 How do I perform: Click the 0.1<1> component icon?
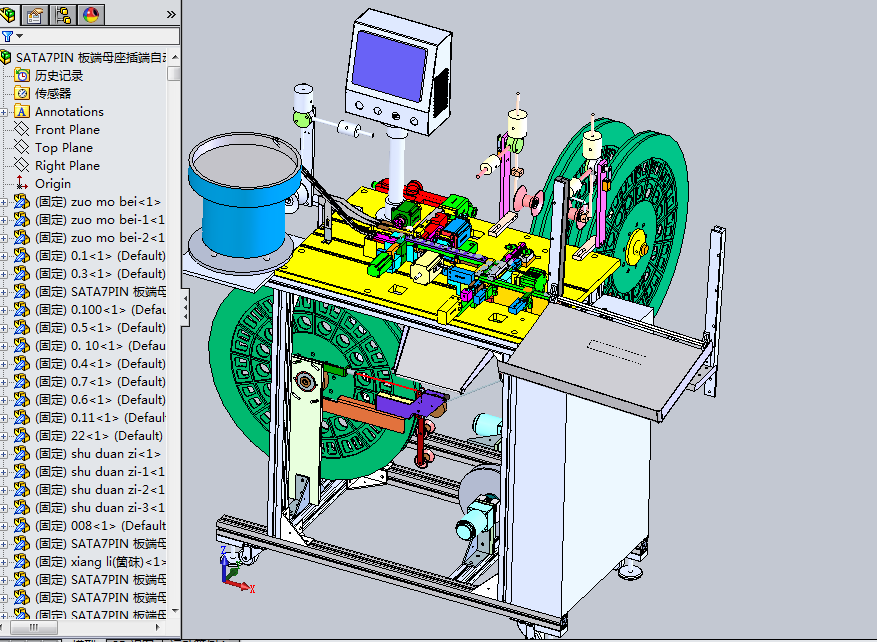coord(22,256)
